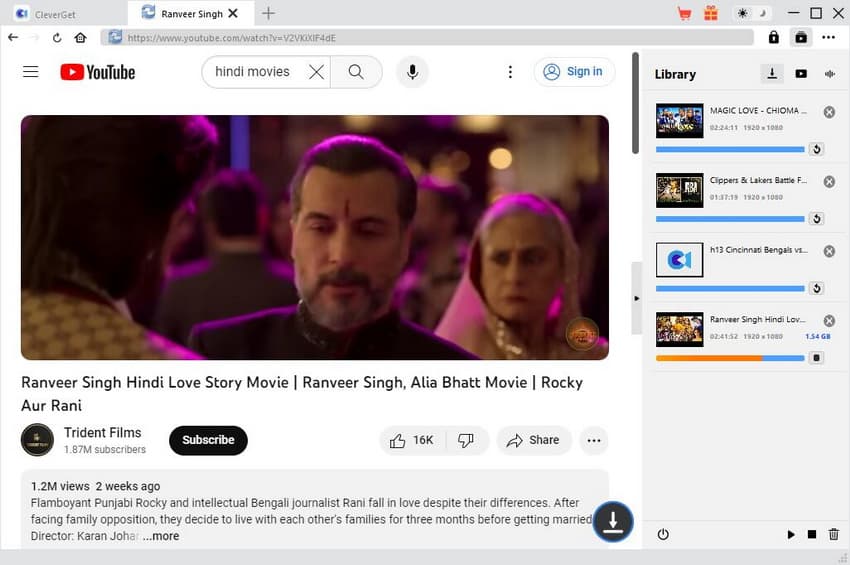The height and width of the screenshot is (565, 850).
Task: Open the shopping cart icon
Action: tap(684, 13)
